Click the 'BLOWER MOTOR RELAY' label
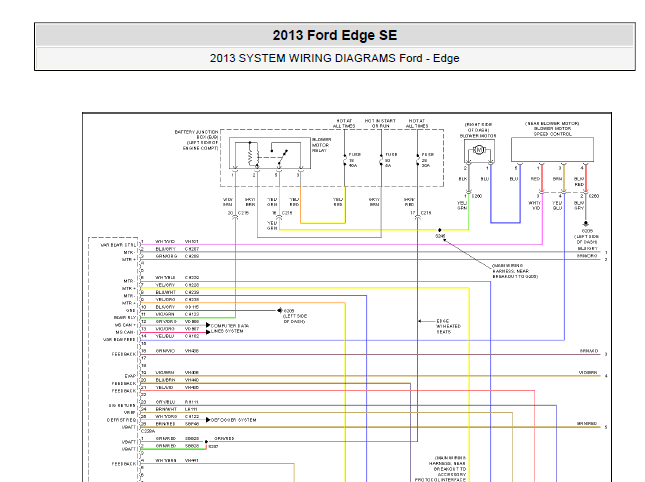Viewport: 645px width, 482px height. [x=321, y=145]
